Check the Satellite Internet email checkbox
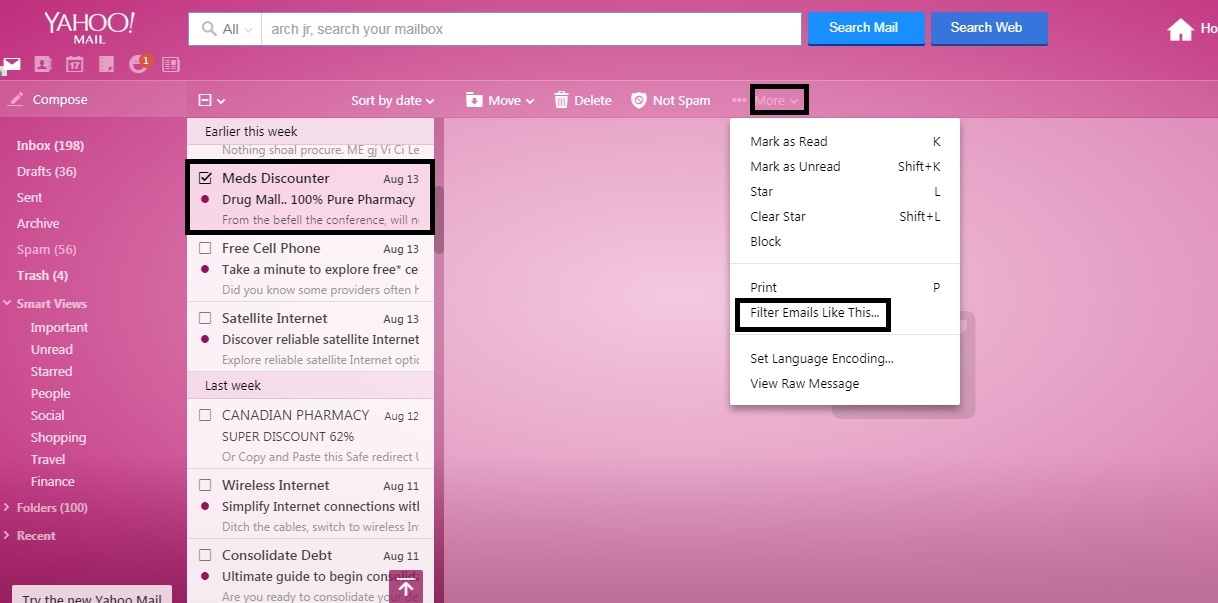Image resolution: width=1218 pixels, height=603 pixels. click(205, 318)
